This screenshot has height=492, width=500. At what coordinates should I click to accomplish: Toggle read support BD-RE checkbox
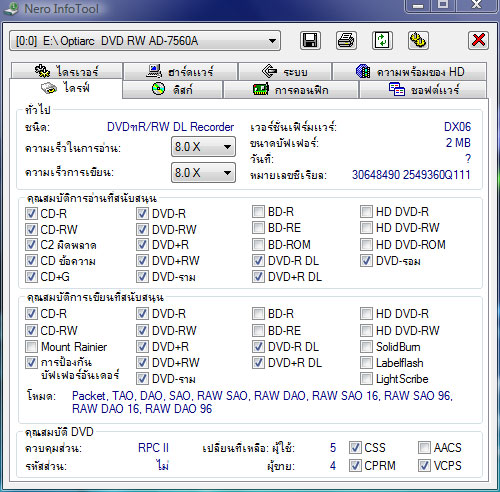[258, 228]
